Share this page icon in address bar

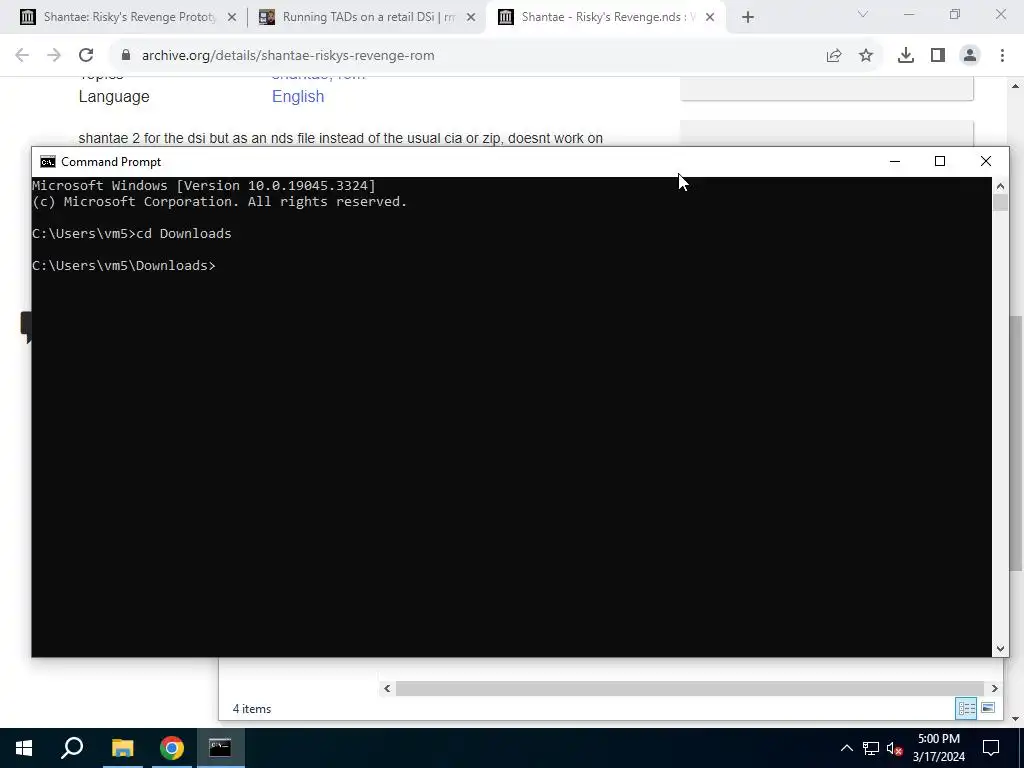coord(834,56)
